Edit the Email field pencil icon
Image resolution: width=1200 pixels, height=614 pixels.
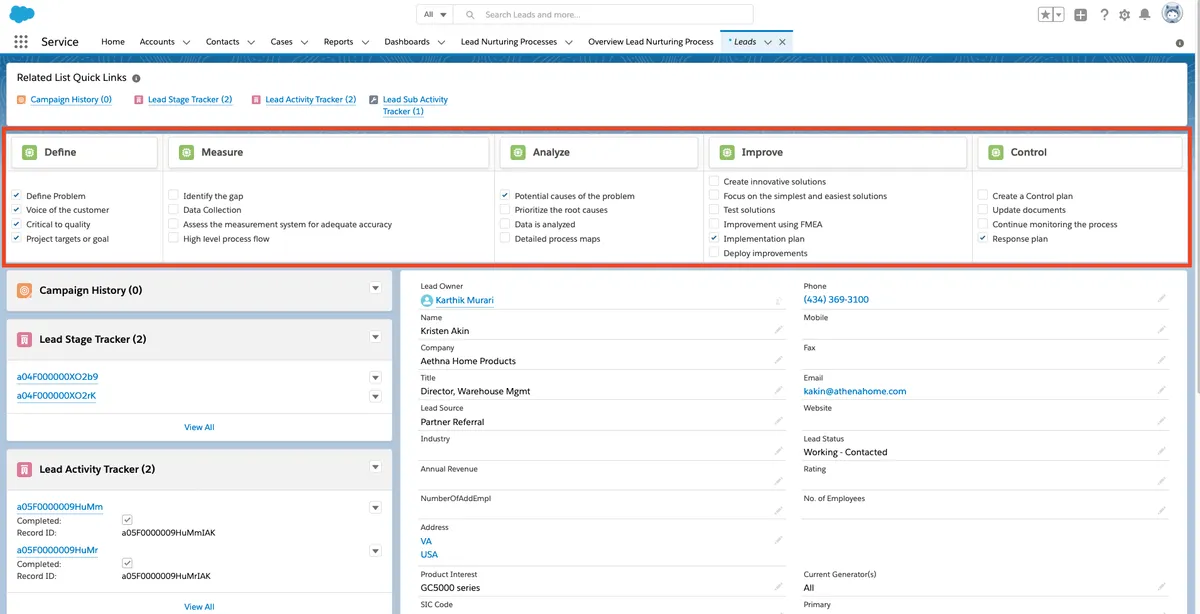(x=1162, y=390)
